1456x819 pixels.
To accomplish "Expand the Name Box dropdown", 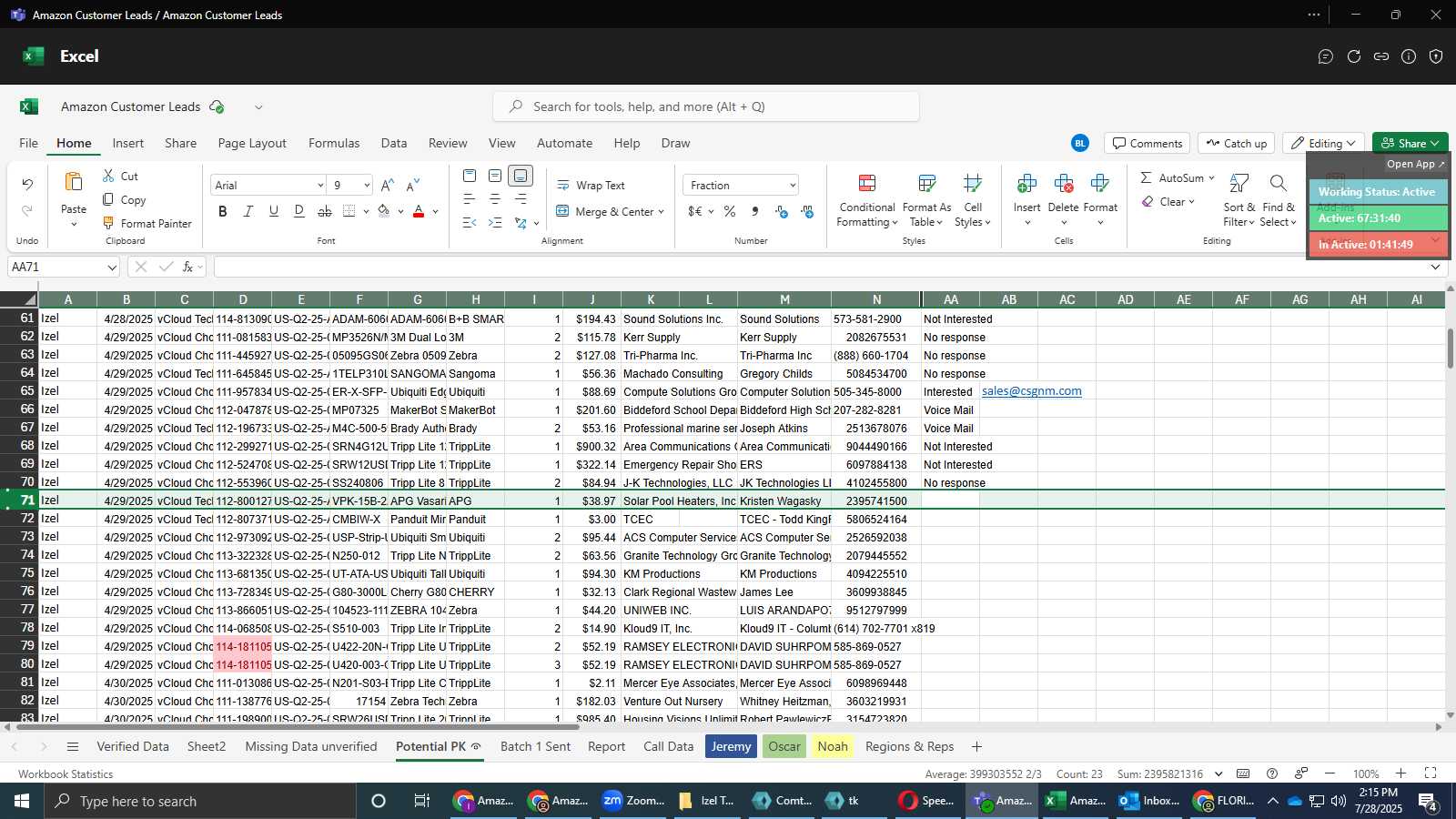I will 112,268.
